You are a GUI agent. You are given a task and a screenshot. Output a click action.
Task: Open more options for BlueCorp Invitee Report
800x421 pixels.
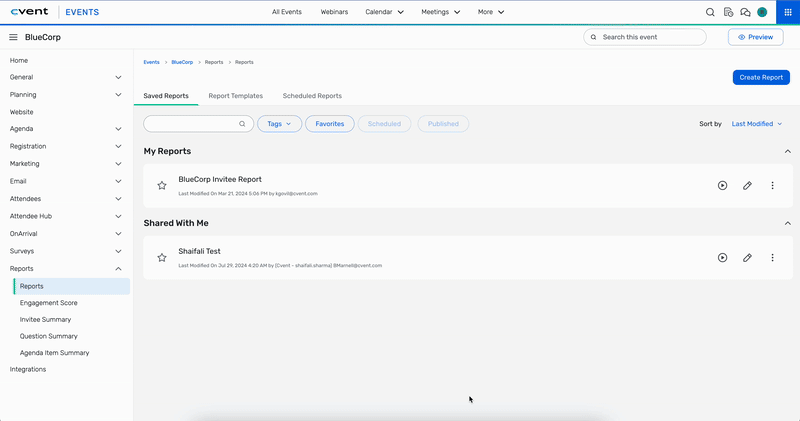point(772,186)
